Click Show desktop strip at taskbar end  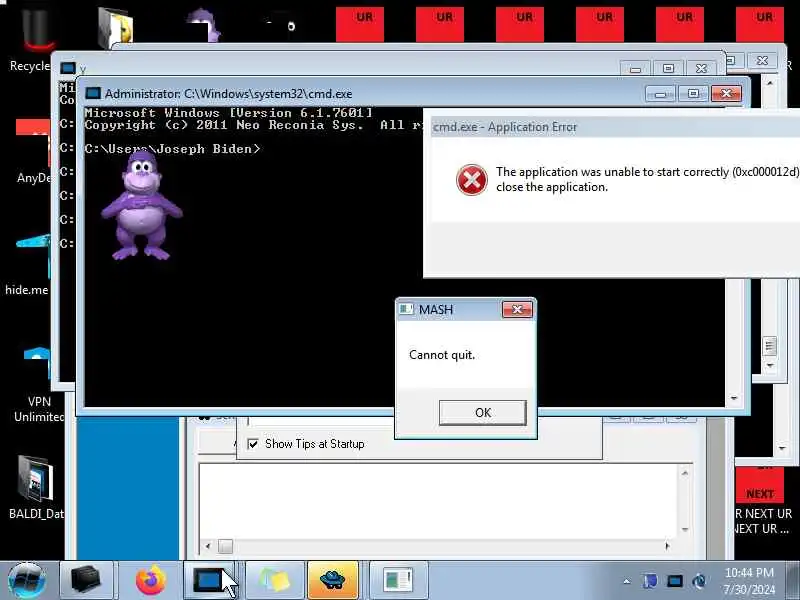[794, 581]
